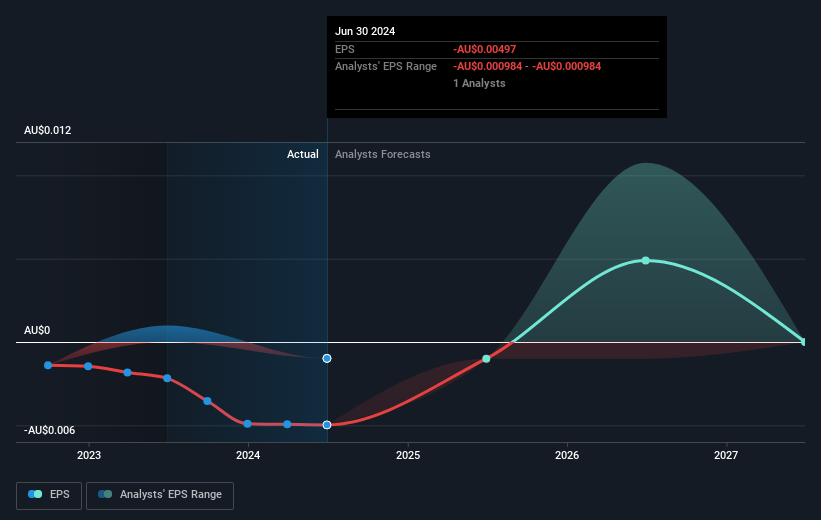Select the Jun 30 2024 EPS data point
Image resolution: width=821 pixels, height=520 pixels.
[327, 425]
